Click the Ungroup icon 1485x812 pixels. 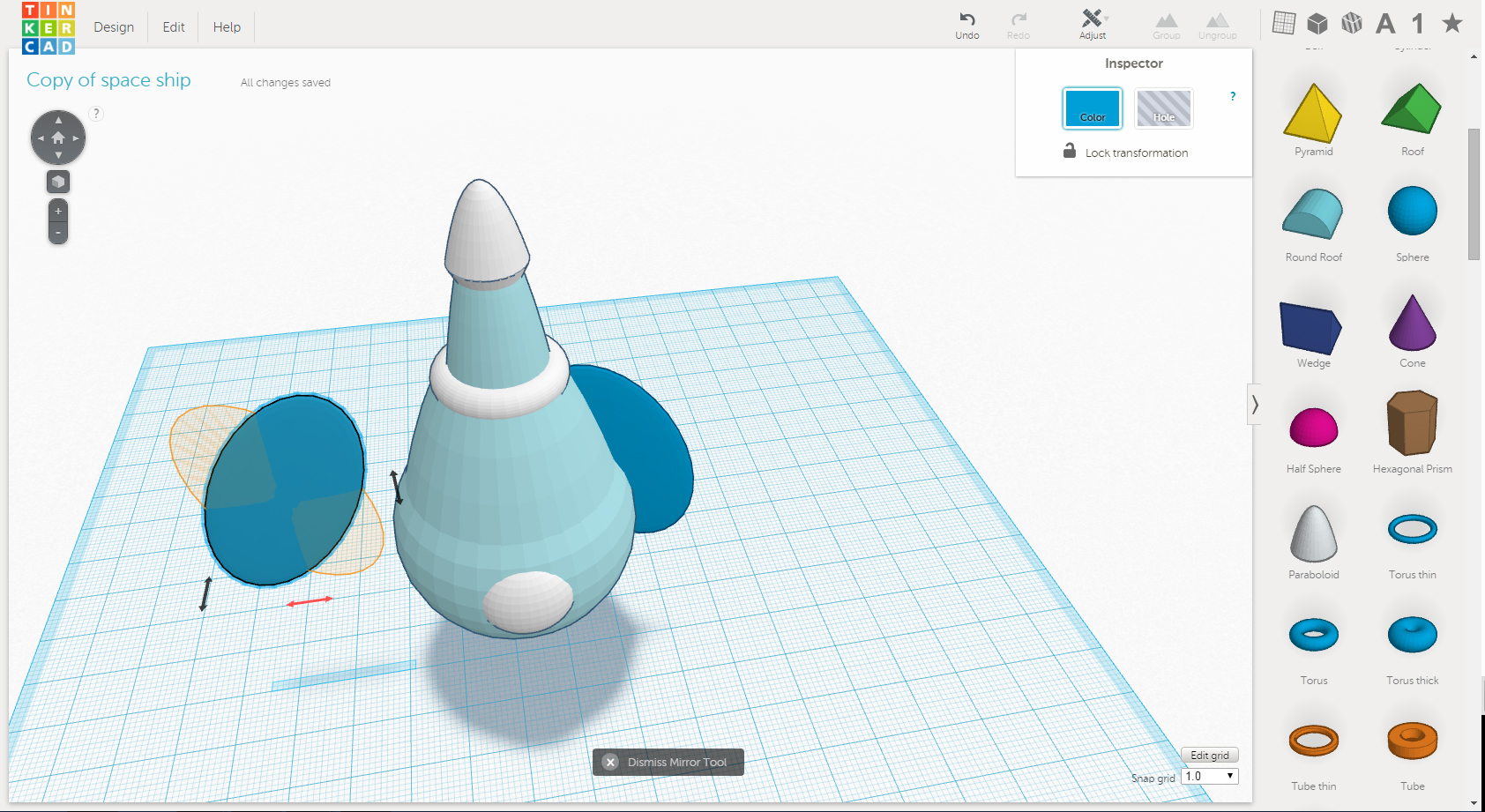coord(1218,26)
